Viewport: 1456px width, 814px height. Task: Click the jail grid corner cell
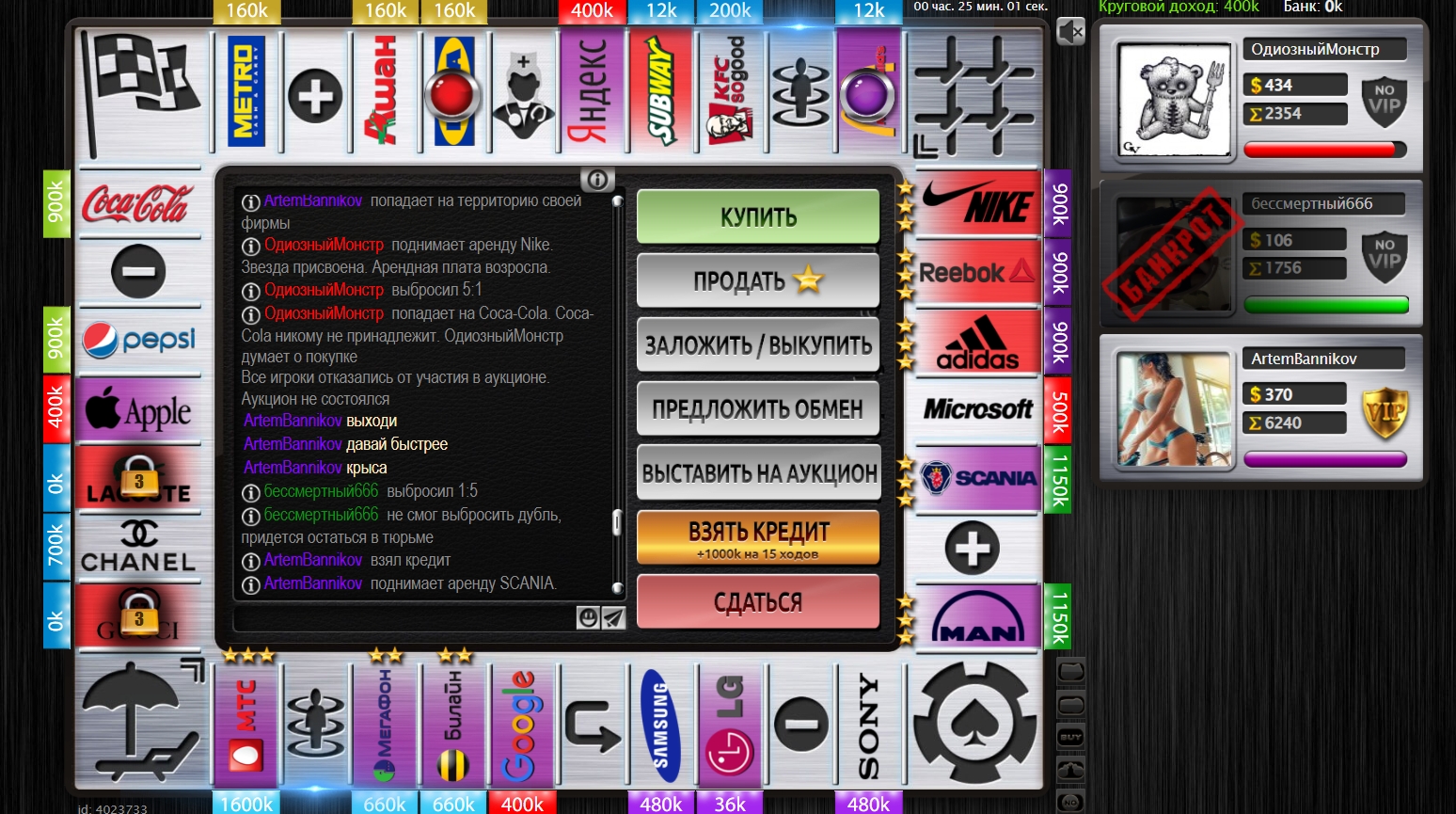(974, 94)
